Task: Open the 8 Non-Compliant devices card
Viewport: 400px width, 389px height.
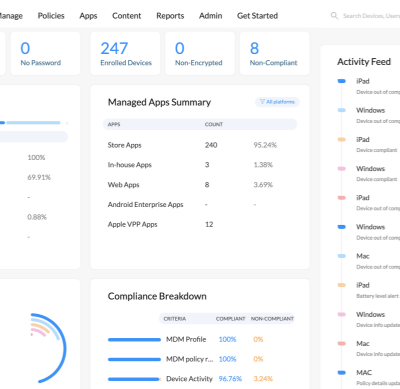Action: click(275, 53)
